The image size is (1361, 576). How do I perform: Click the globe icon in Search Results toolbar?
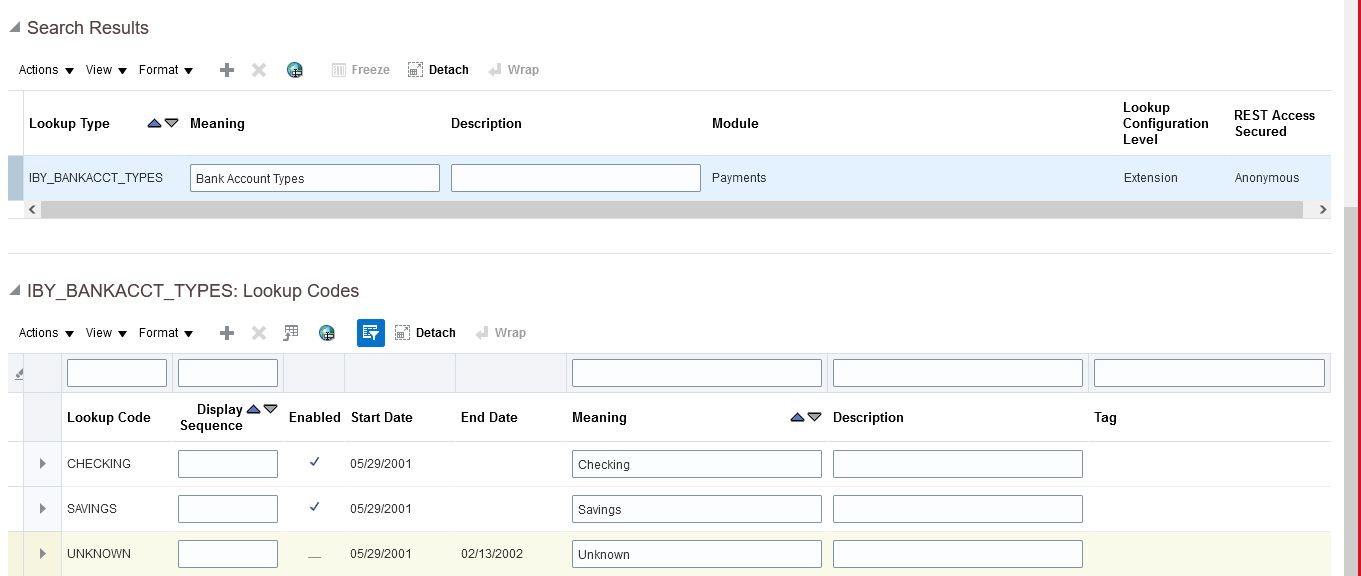pyautogui.click(x=294, y=69)
